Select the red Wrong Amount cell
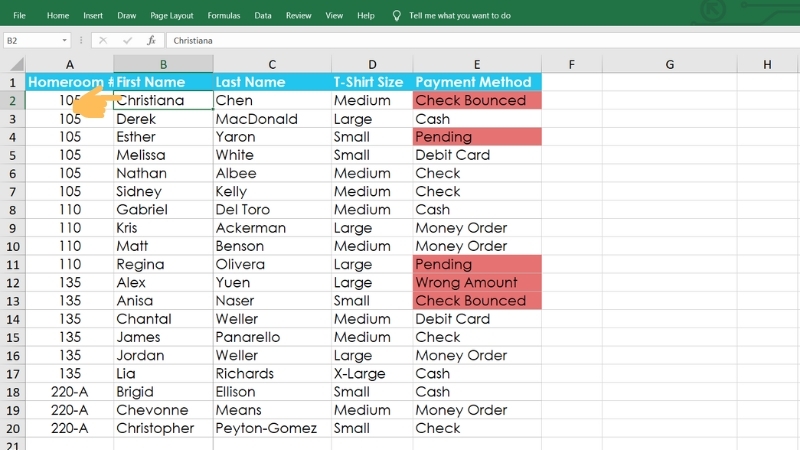 click(x=477, y=282)
